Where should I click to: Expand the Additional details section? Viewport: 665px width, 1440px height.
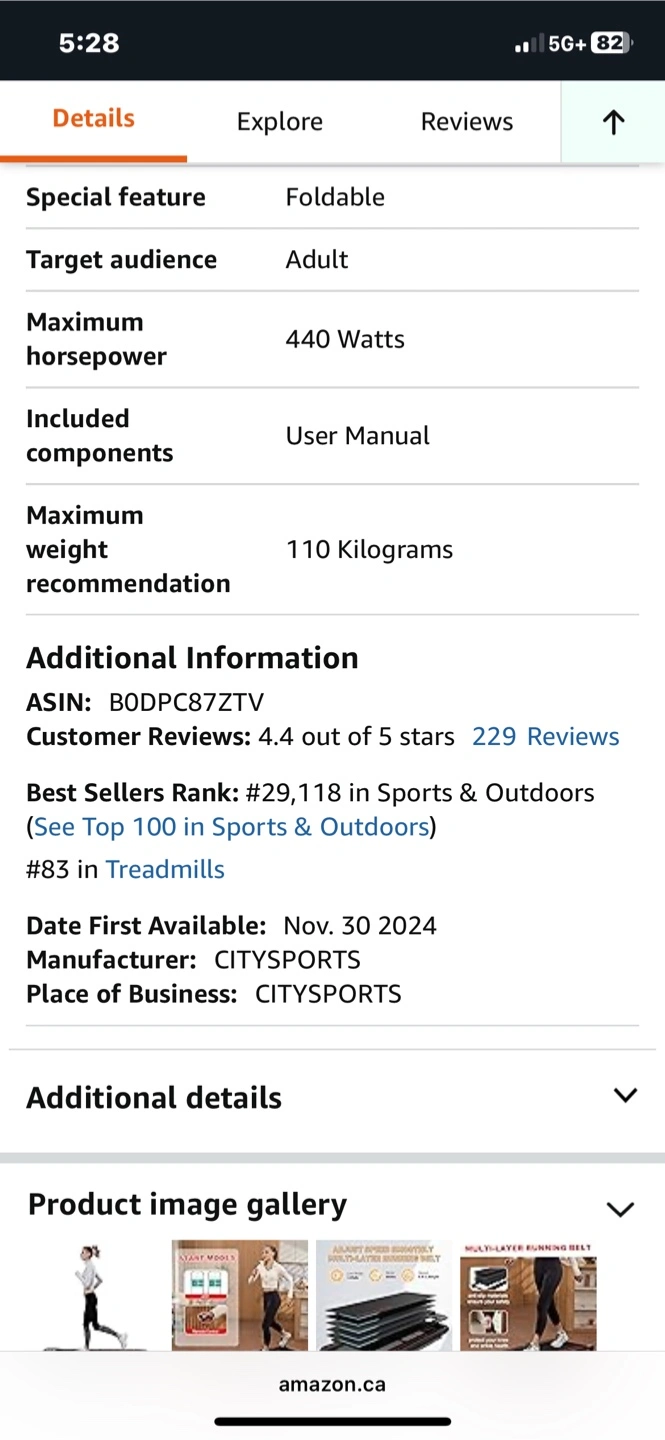coord(332,1097)
